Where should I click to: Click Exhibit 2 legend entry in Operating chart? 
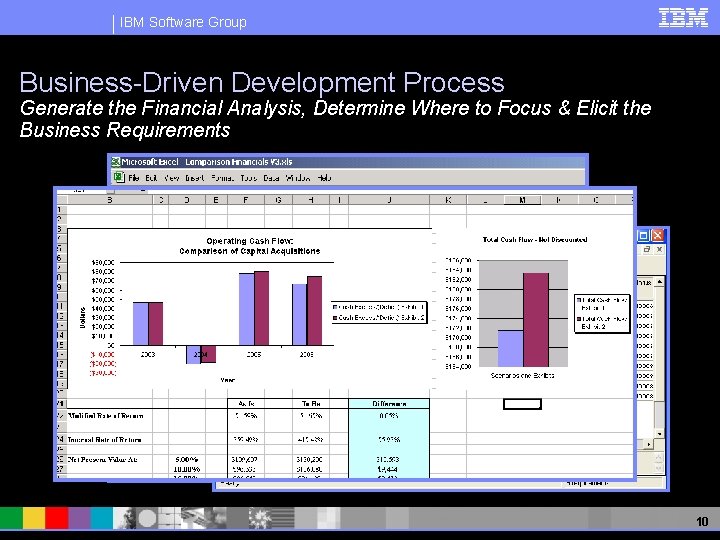pyautogui.click(x=379, y=318)
